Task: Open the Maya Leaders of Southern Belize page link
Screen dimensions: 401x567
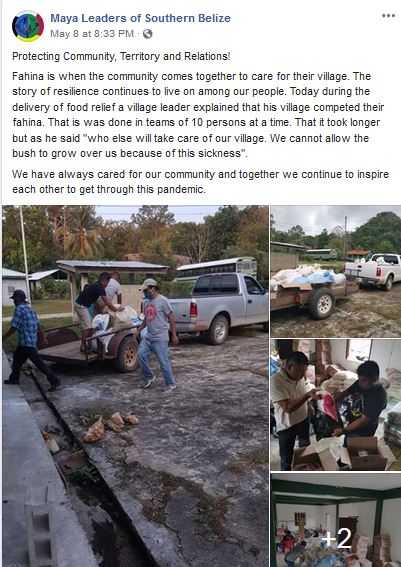Action: [x=140, y=18]
